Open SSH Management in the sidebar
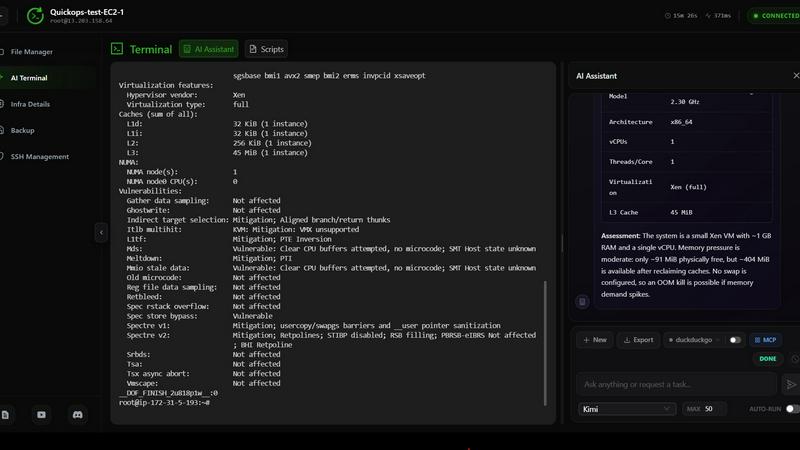800x450 pixels. 40,157
